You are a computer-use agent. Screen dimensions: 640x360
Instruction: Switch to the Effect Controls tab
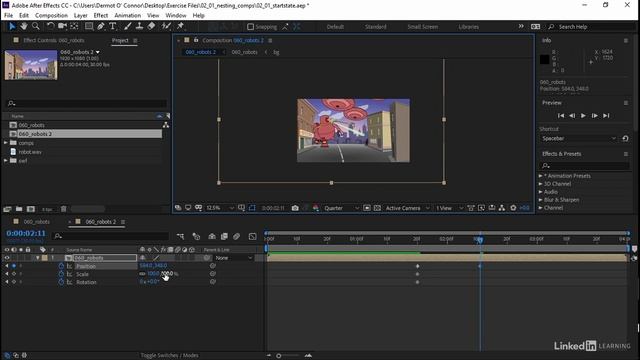coord(53,40)
